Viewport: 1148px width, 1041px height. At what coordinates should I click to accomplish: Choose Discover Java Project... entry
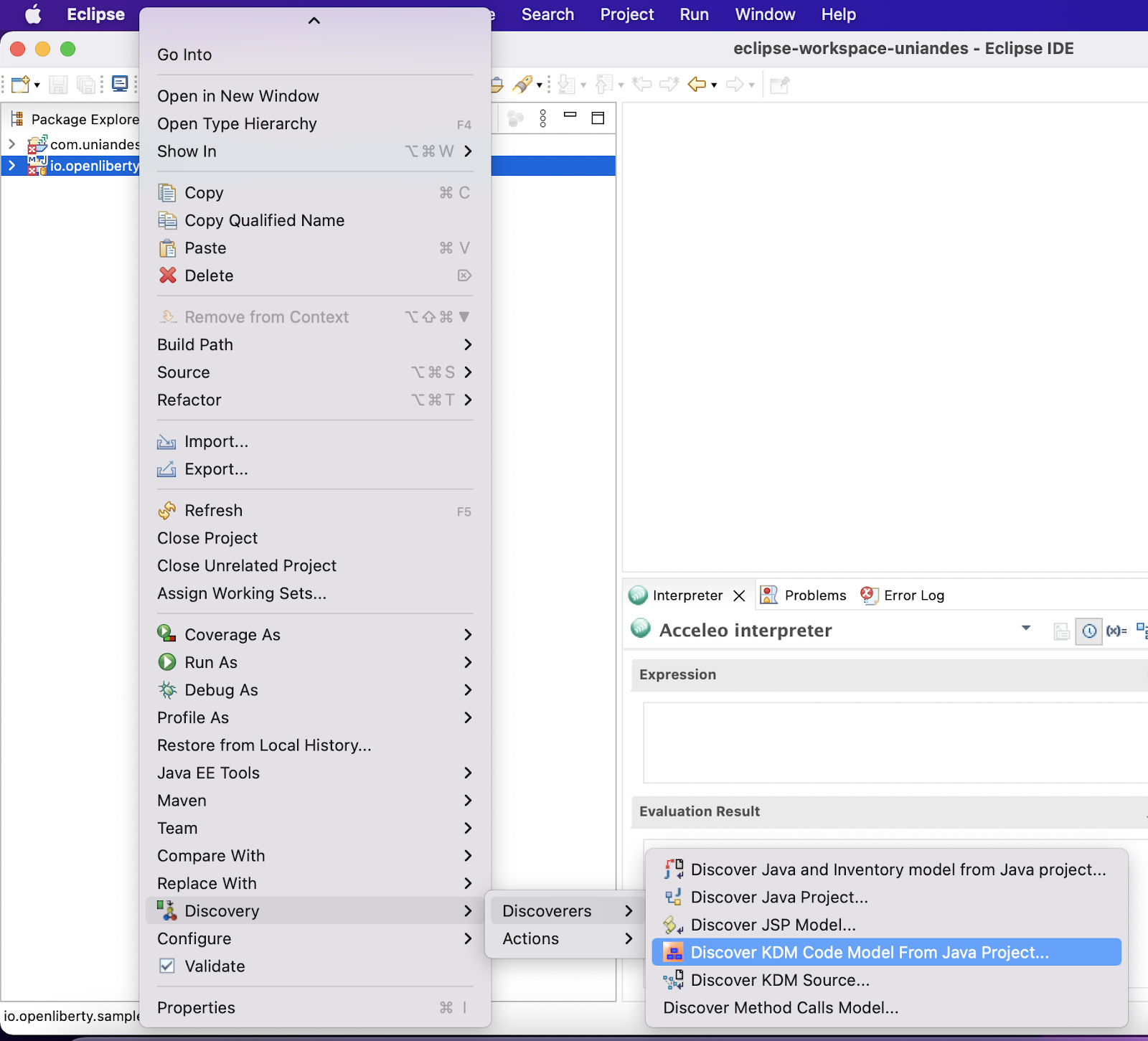coord(886,897)
